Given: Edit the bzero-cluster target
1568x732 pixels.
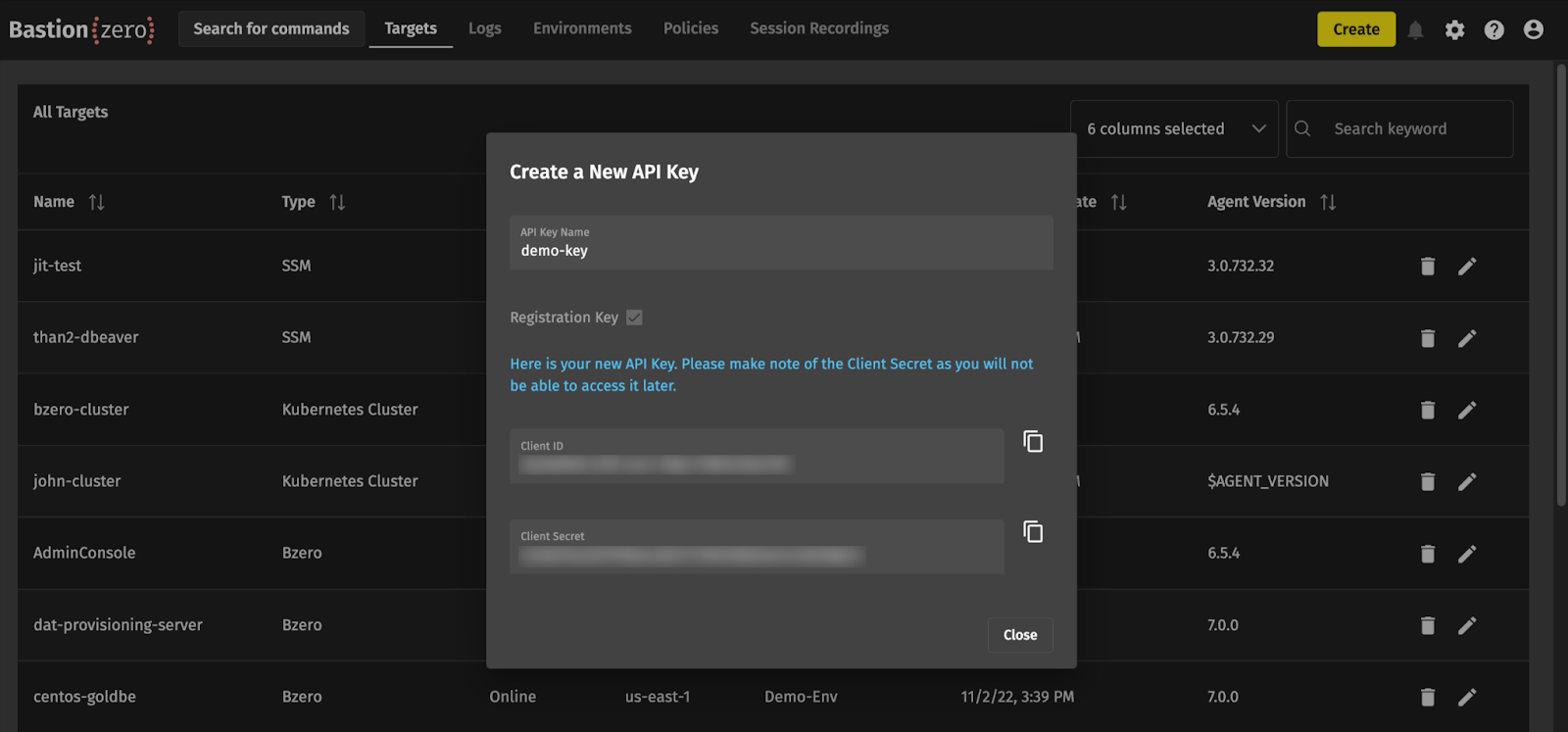Looking at the screenshot, I should (1466, 410).
